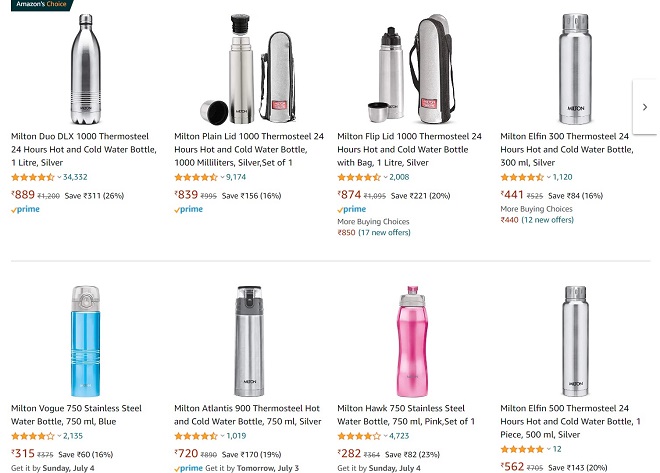Image resolution: width=660 pixels, height=473 pixels.
Task: Click star rating of Milton Elfin 500
Action: [x=522, y=449]
